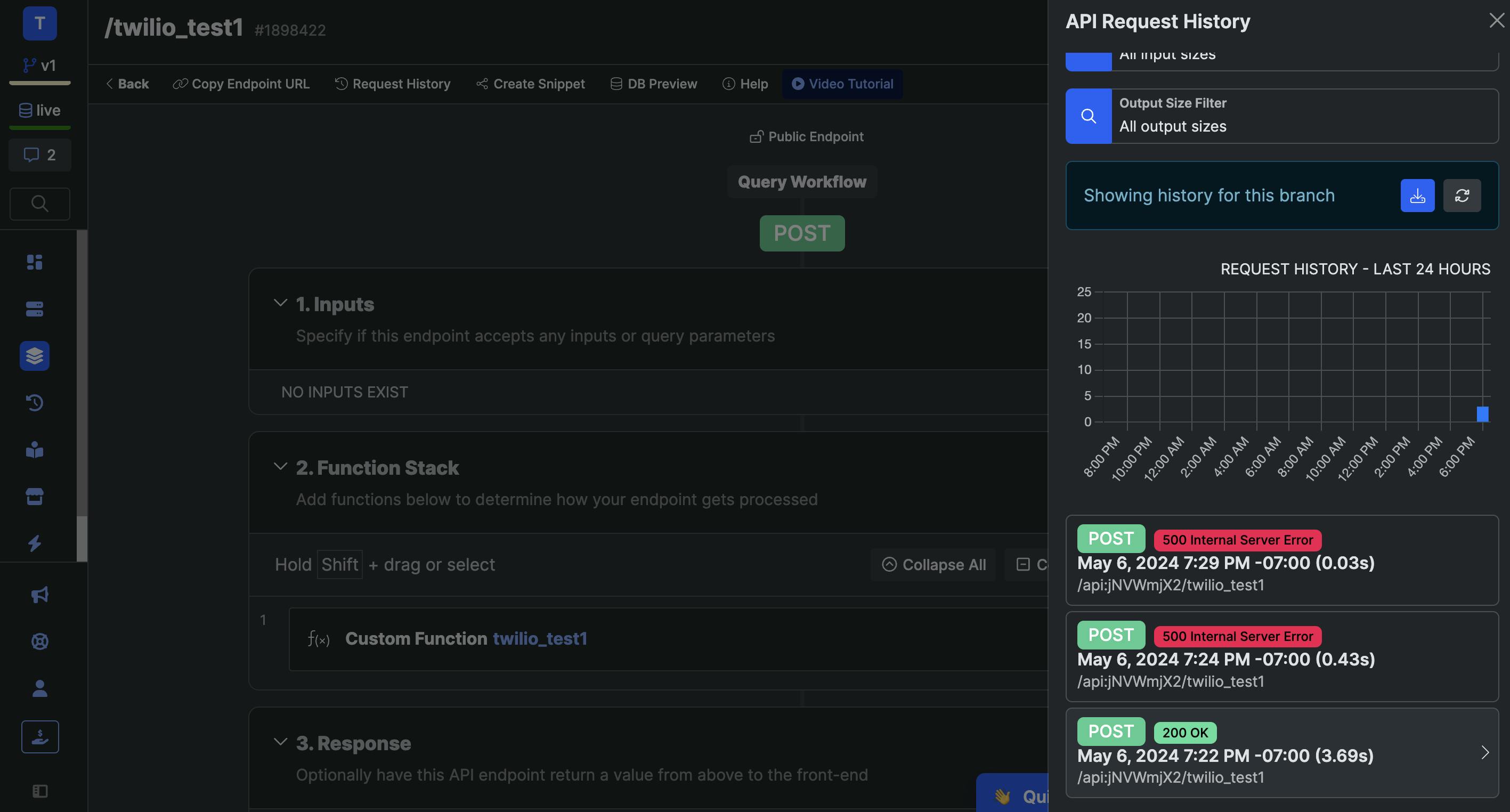This screenshot has height=812, width=1510.
Task: Click the refresh history icon button
Action: pos(1462,195)
